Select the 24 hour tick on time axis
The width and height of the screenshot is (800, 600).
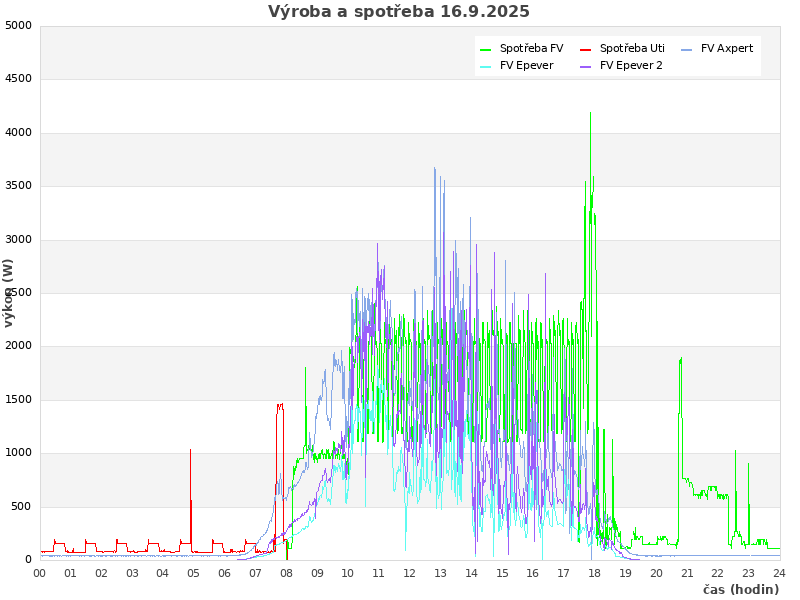click(779, 573)
